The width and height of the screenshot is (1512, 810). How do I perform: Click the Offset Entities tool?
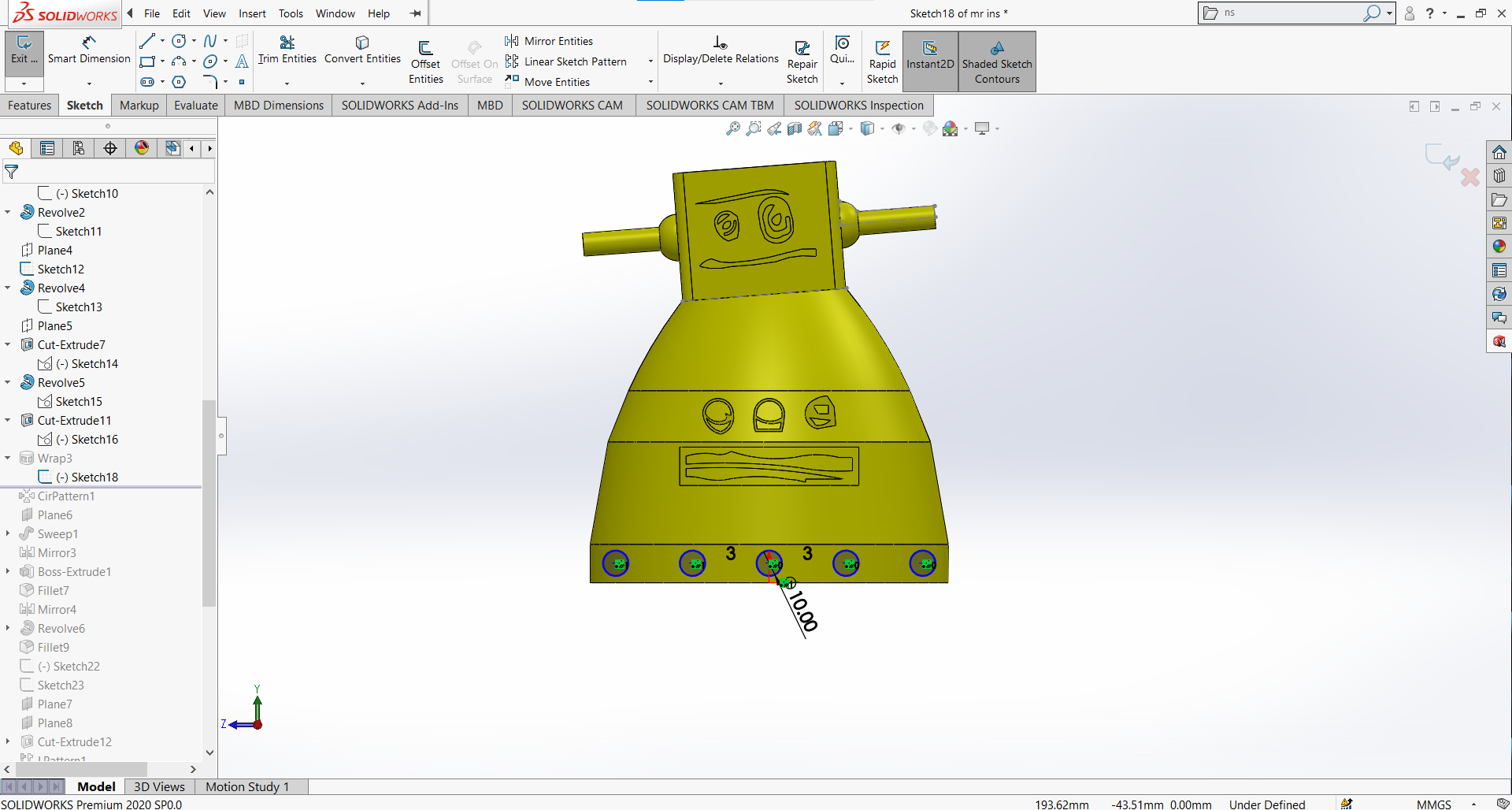(x=425, y=61)
